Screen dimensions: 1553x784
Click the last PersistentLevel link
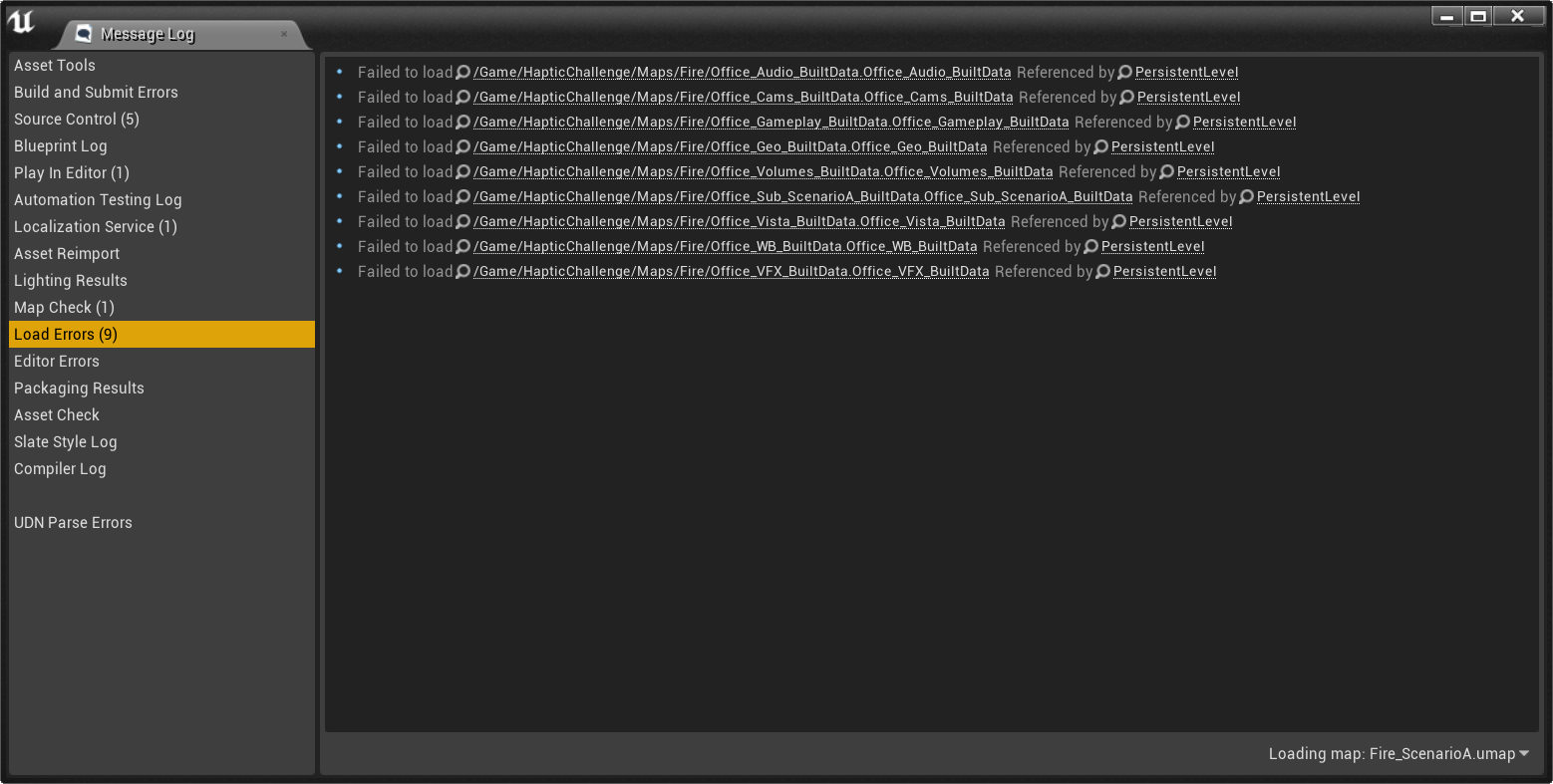pyautogui.click(x=1165, y=271)
